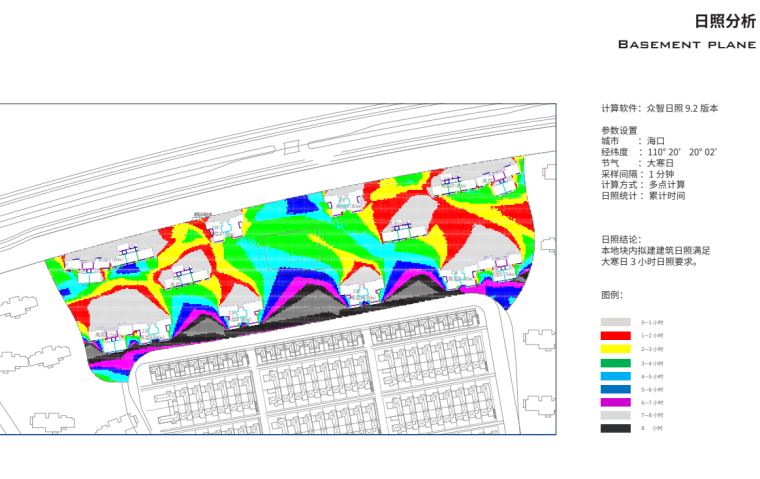Click the 节气 大寒日 parameter line
The width and height of the screenshot is (760, 479).
coord(637,163)
